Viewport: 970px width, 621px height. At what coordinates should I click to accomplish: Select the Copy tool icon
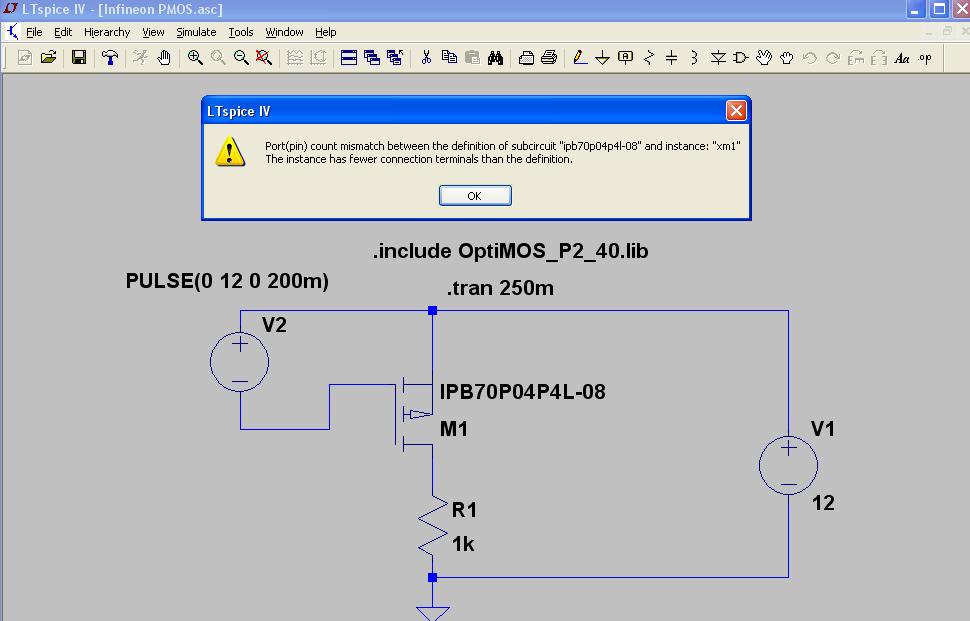(x=449, y=58)
